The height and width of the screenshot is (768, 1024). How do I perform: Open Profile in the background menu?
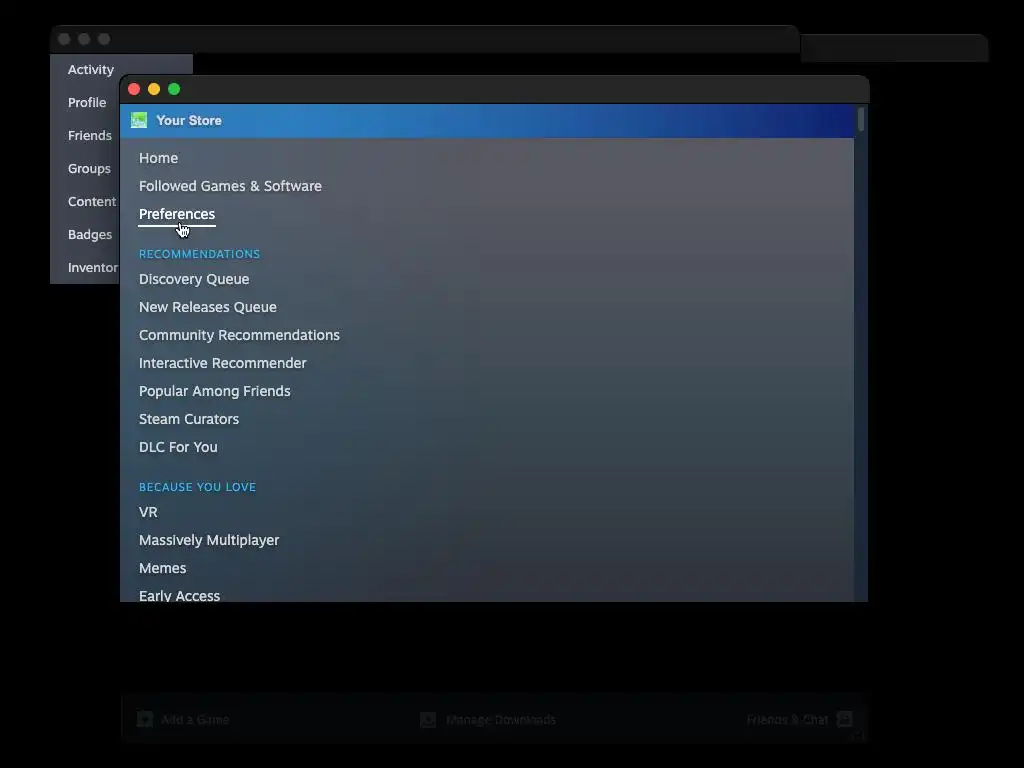(x=87, y=103)
